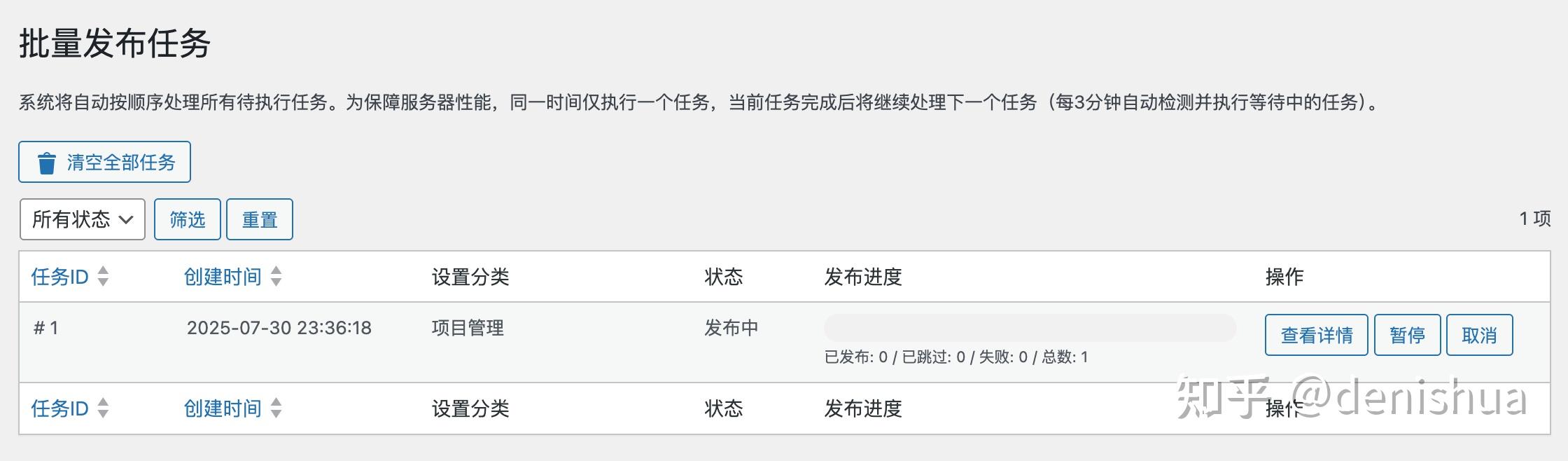Click sort arrows beside footer 创建时间
Image resolution: width=1568 pixels, height=461 pixels.
tap(276, 408)
